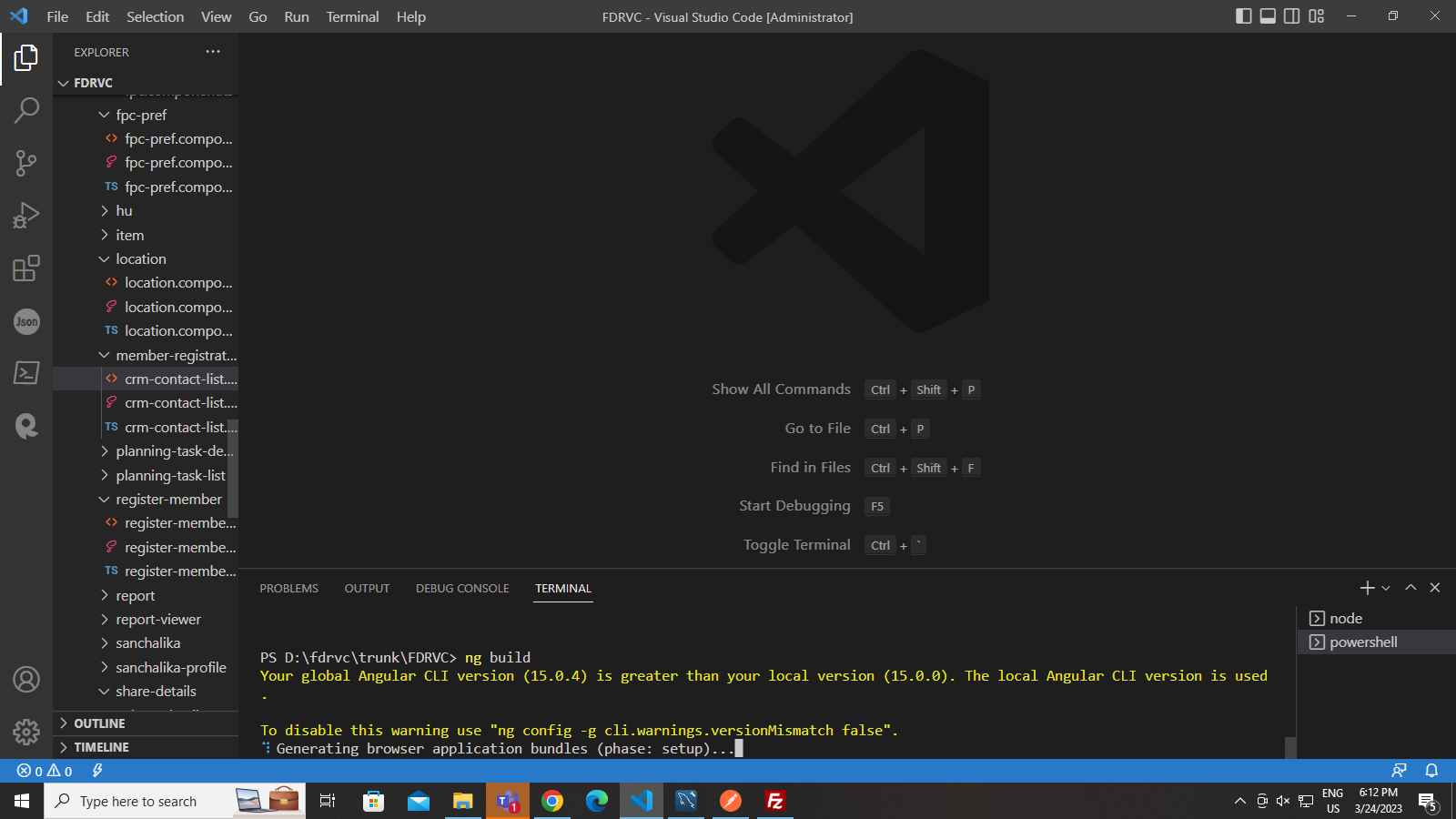Screen dimensions: 1456x819
Task: Collapse the location folder
Action: (x=140, y=259)
